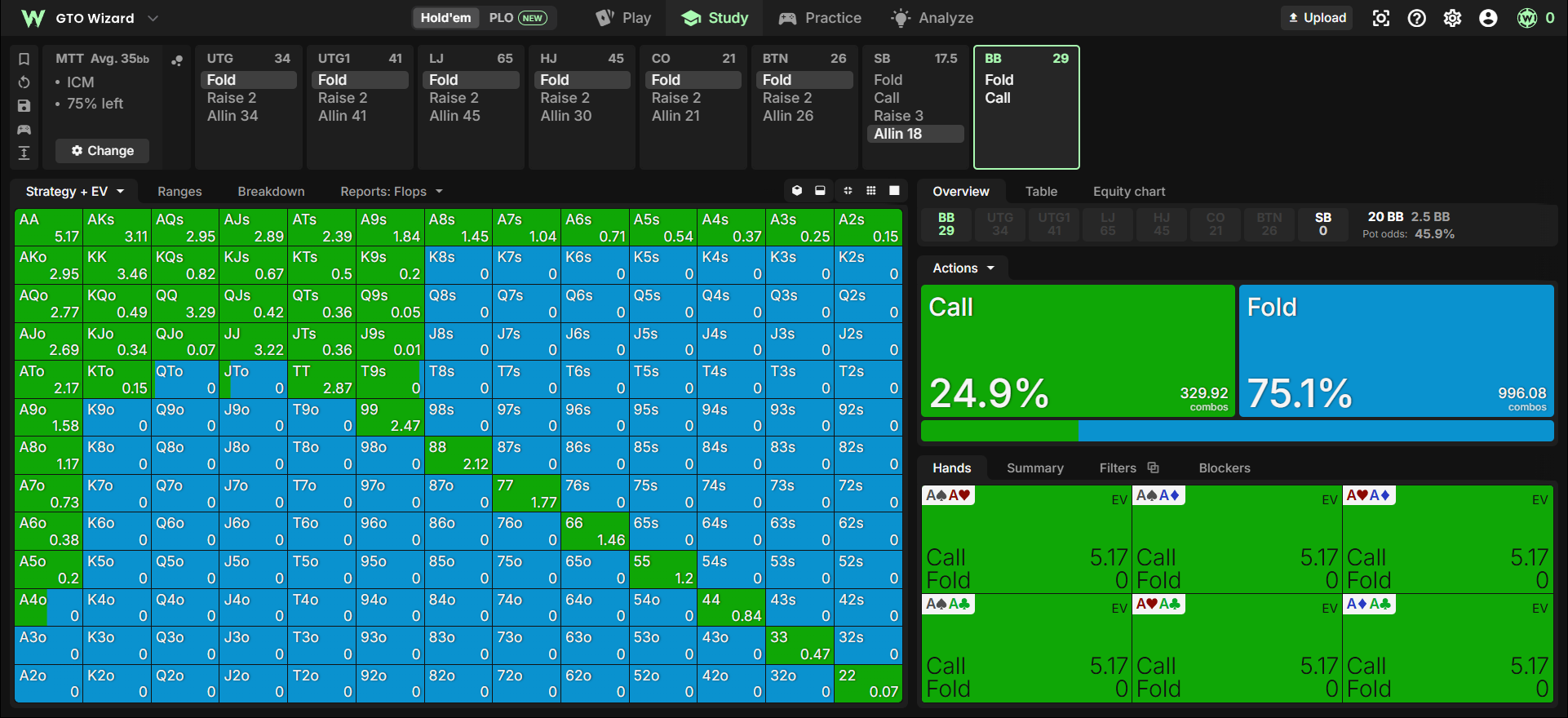
Task: Open the Analyze tab
Action: pyautogui.click(x=932, y=18)
